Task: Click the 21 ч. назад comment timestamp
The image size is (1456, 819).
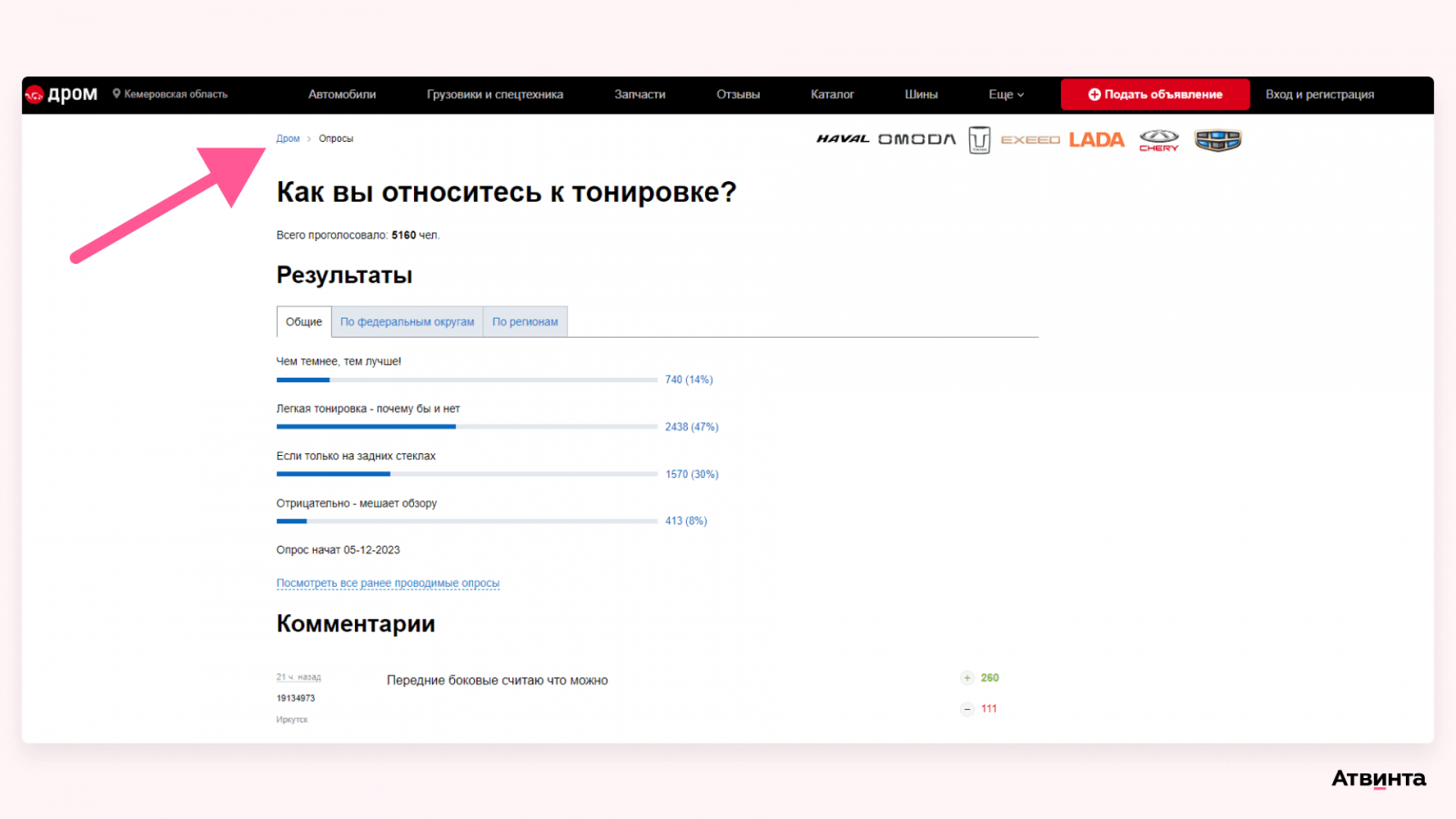Action: point(298,677)
